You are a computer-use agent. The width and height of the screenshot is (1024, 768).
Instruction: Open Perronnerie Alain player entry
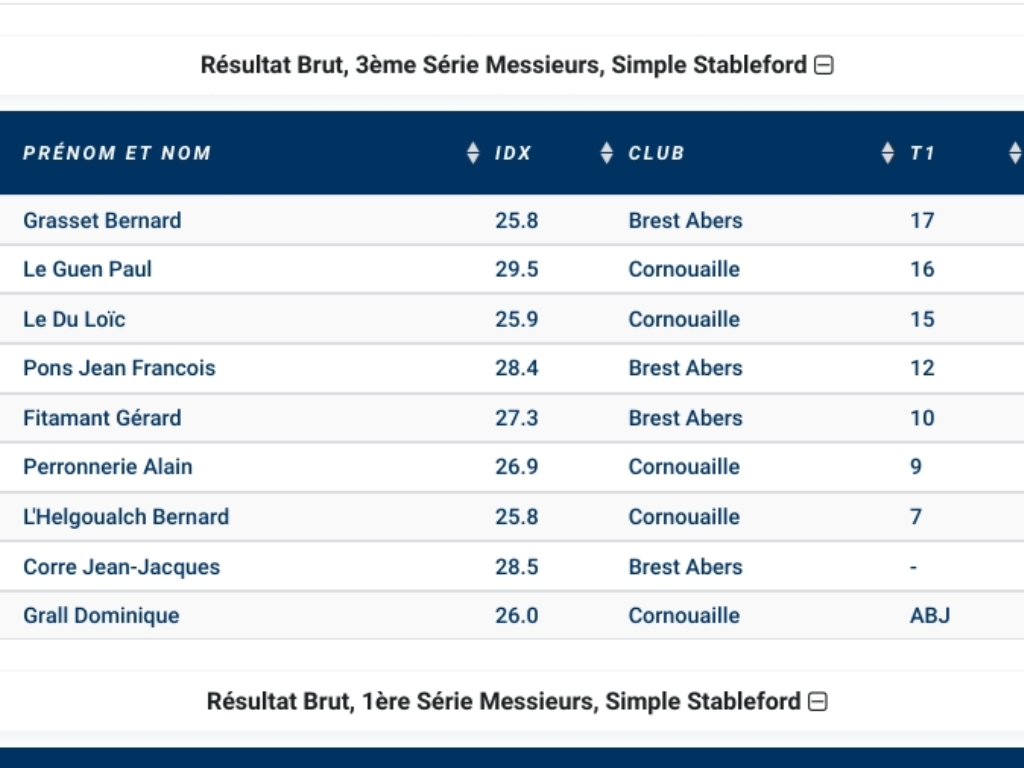pos(108,467)
